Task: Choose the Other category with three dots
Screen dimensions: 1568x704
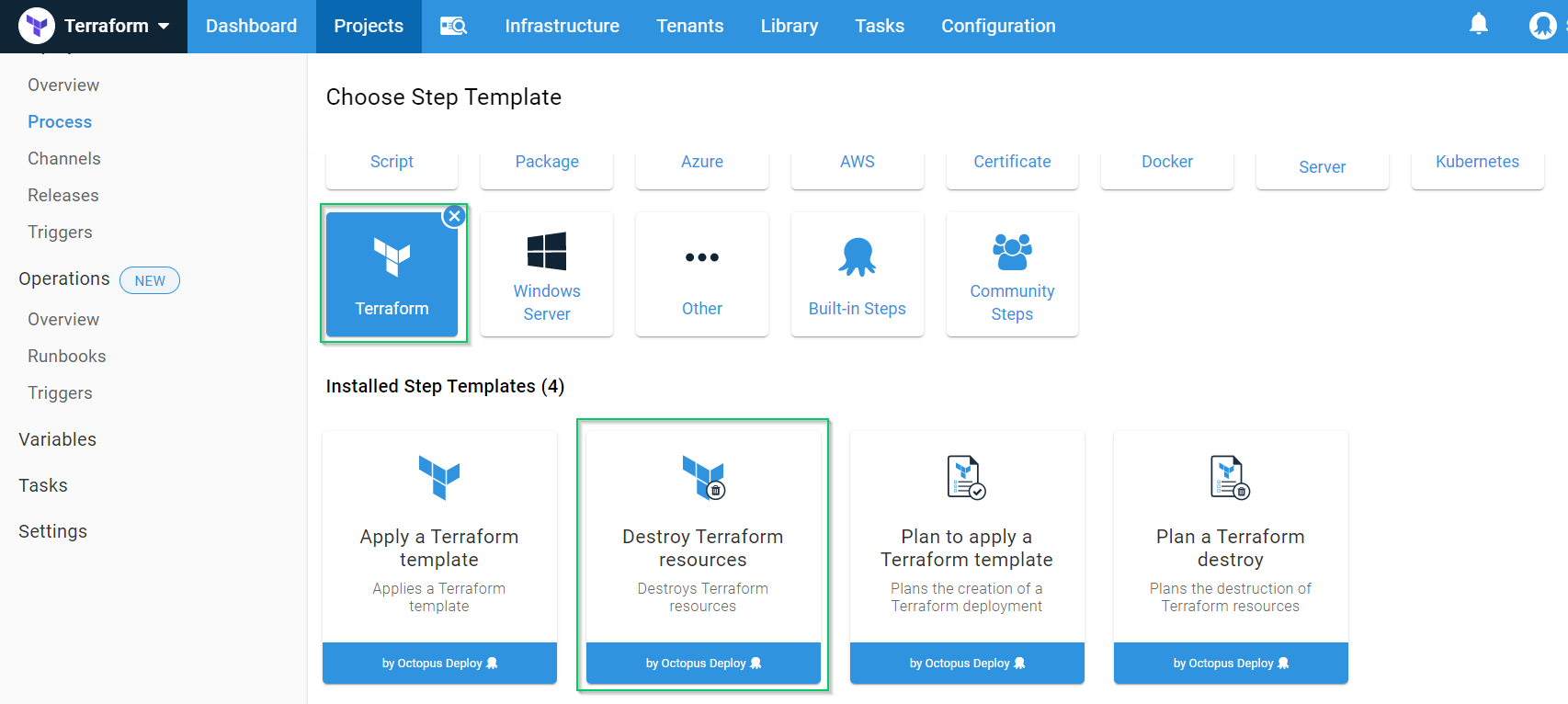Action: (x=701, y=275)
